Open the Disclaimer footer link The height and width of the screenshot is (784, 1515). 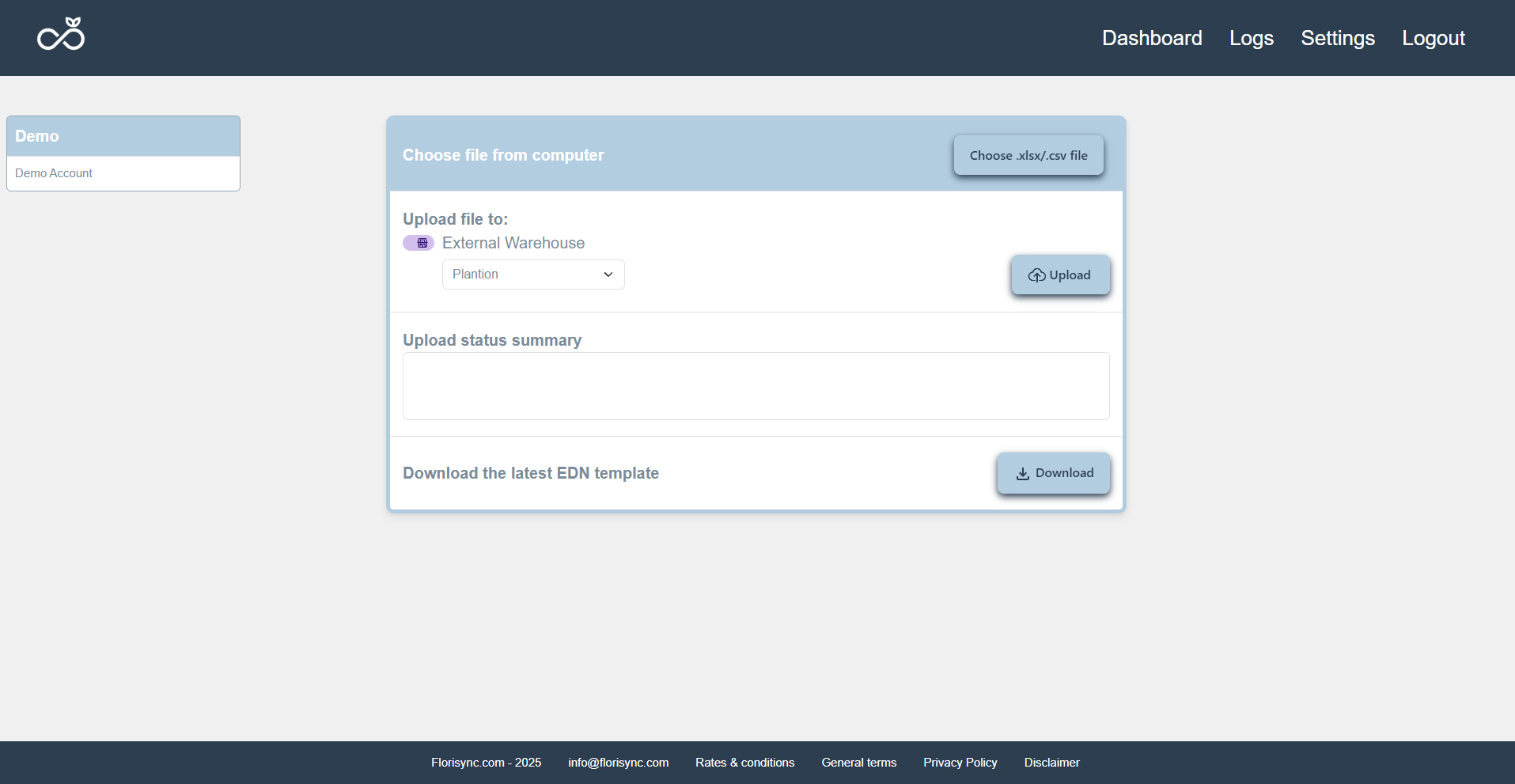click(x=1051, y=763)
